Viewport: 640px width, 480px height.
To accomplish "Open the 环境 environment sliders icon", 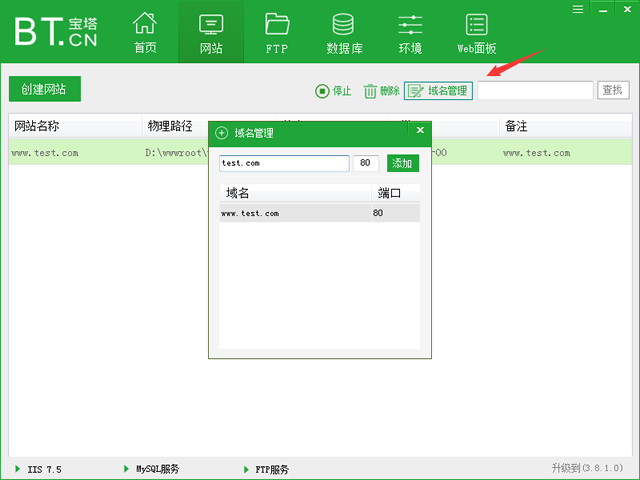I will [410, 24].
